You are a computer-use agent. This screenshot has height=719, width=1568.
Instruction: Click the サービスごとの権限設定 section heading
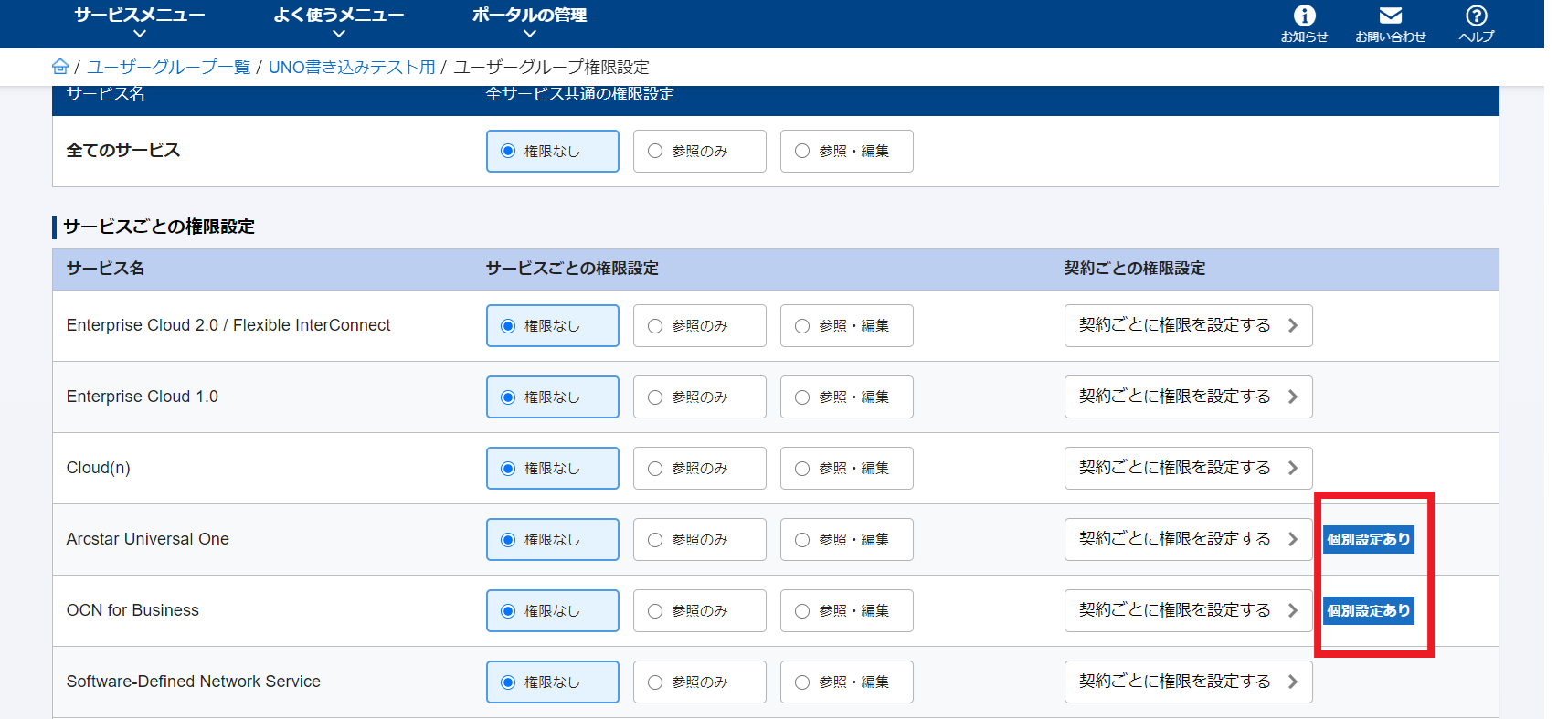tap(159, 227)
